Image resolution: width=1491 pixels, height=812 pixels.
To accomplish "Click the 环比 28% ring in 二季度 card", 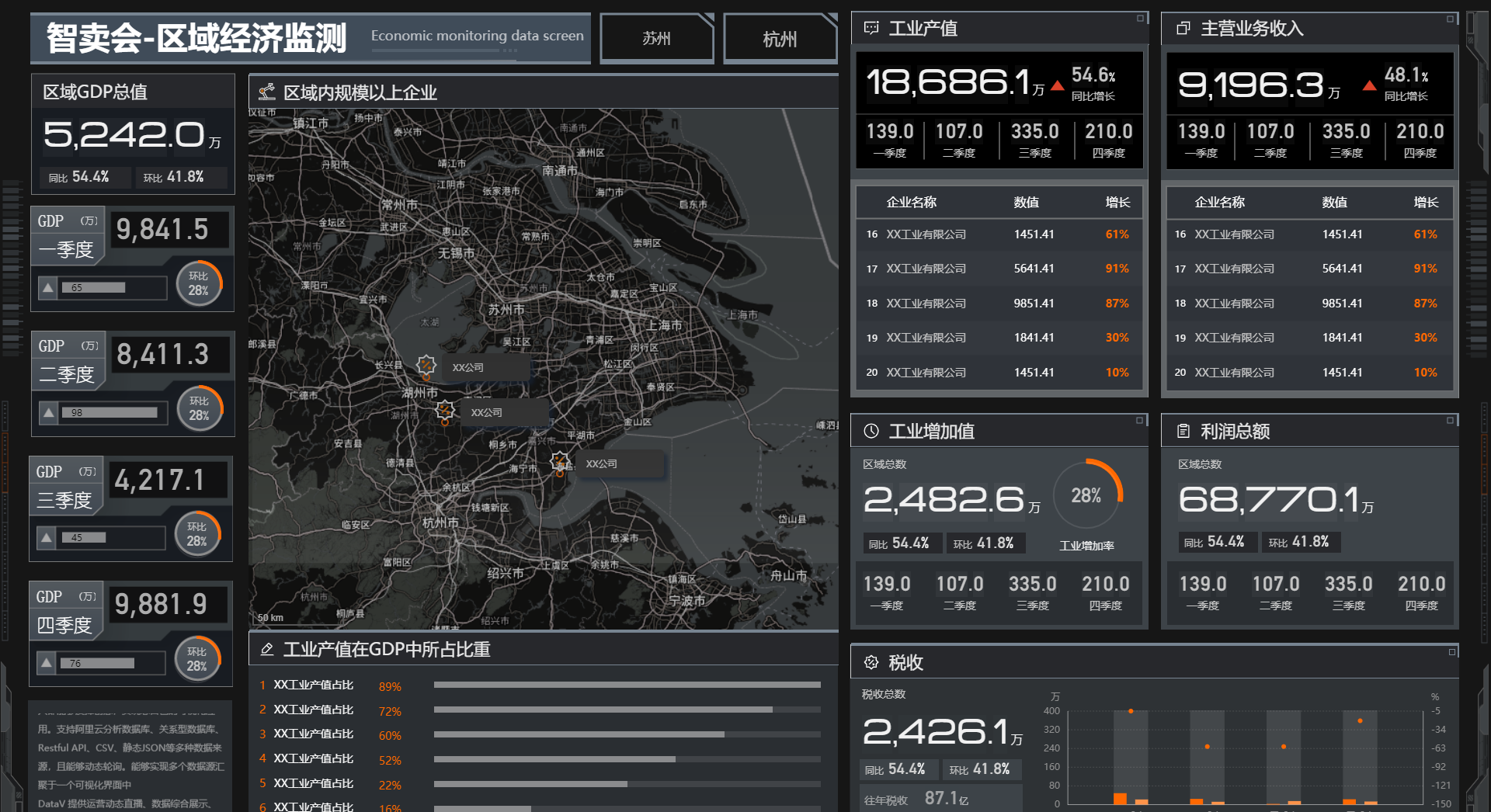I will coord(199,409).
